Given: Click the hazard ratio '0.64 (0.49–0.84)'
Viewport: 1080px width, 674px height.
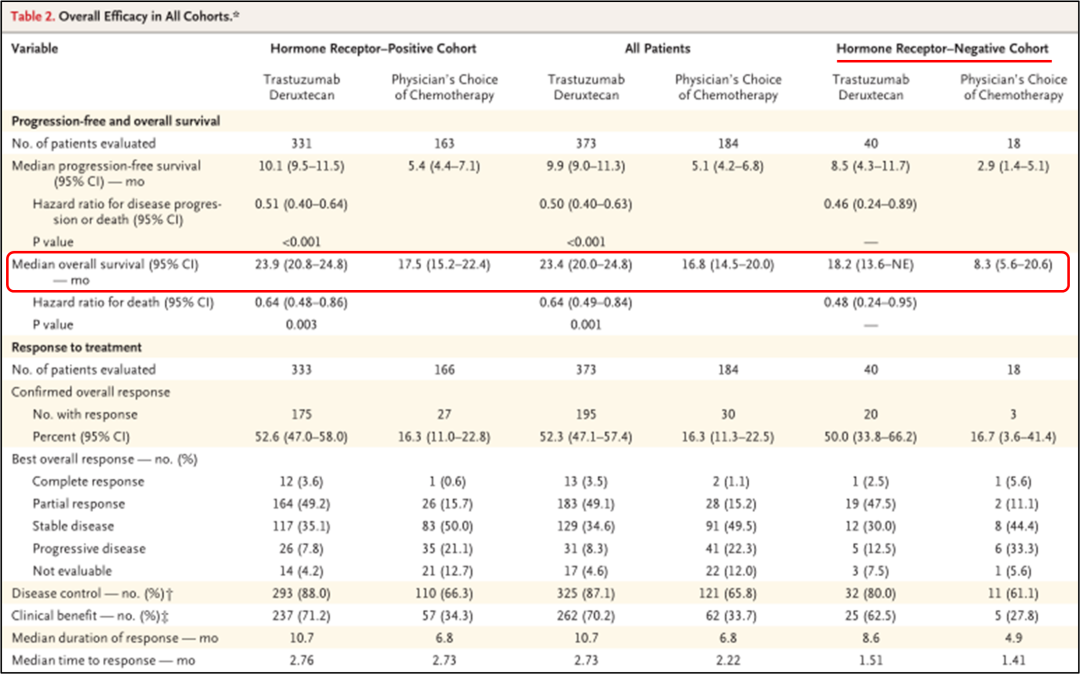Looking at the screenshot, I should point(585,302).
